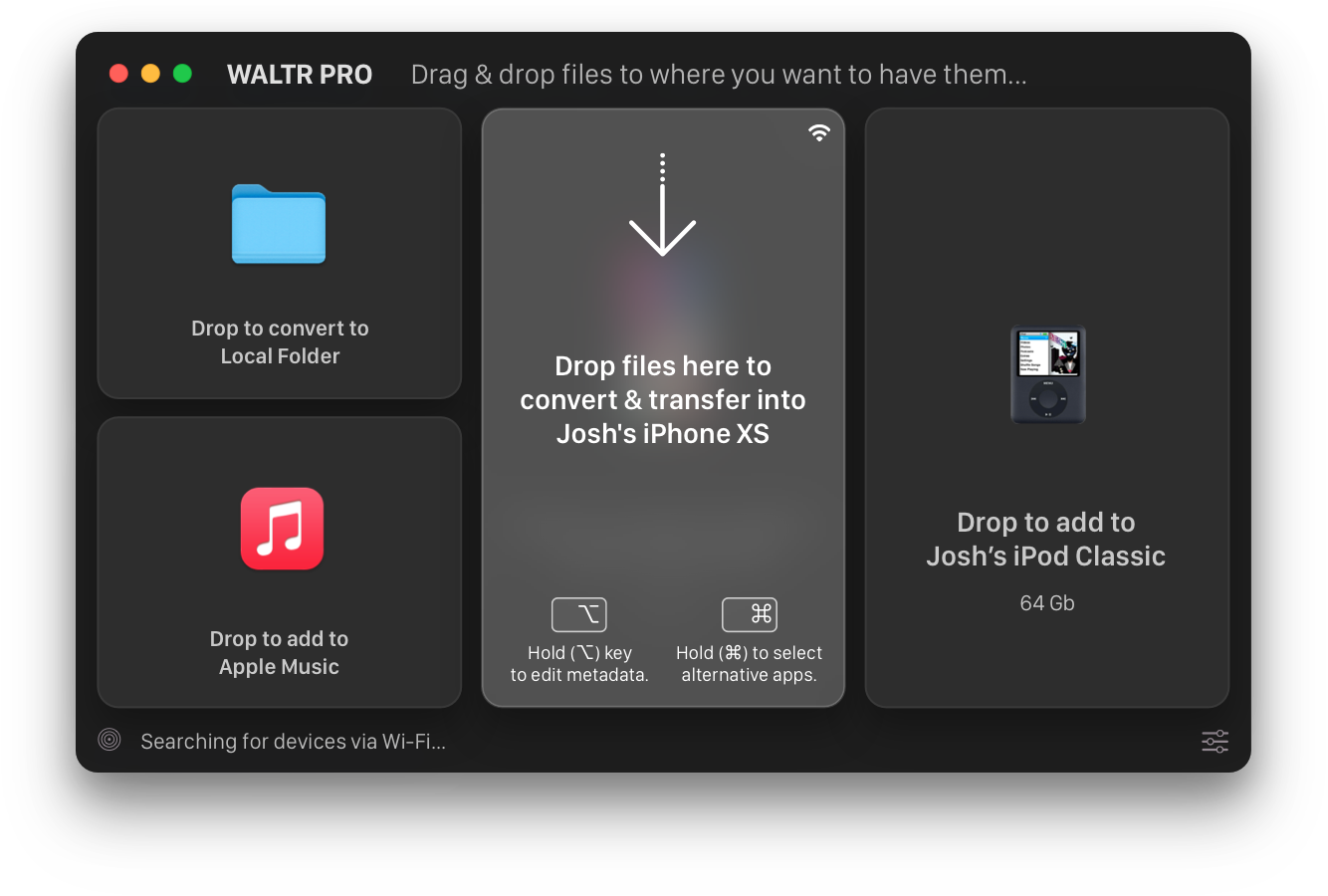Select "Drop to convert to Local Folder" label
The image size is (1328, 896).
(x=280, y=342)
